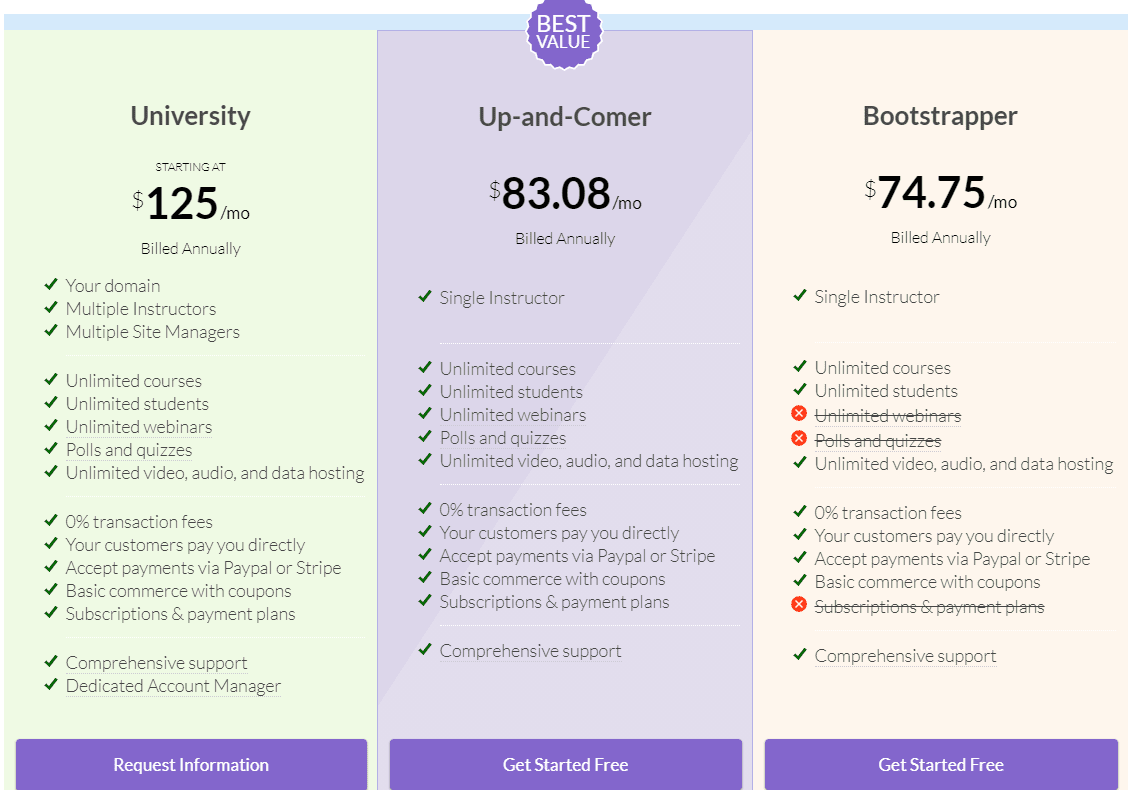Viewport: 1141px width, 790px height.
Task: Click University's Unlimited webinars feature text
Action: click(139, 427)
